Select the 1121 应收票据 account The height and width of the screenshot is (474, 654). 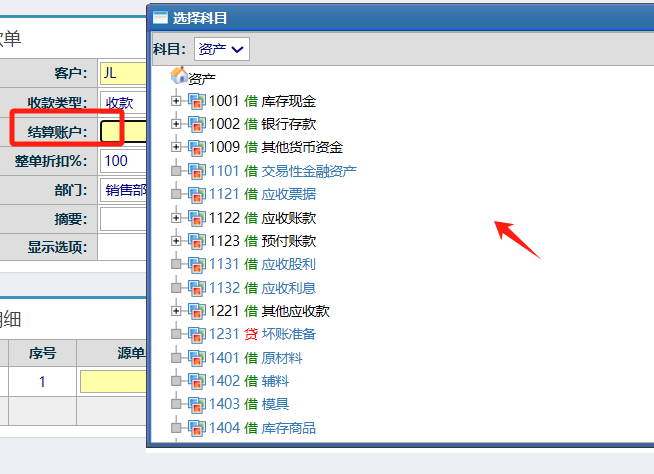(262, 194)
